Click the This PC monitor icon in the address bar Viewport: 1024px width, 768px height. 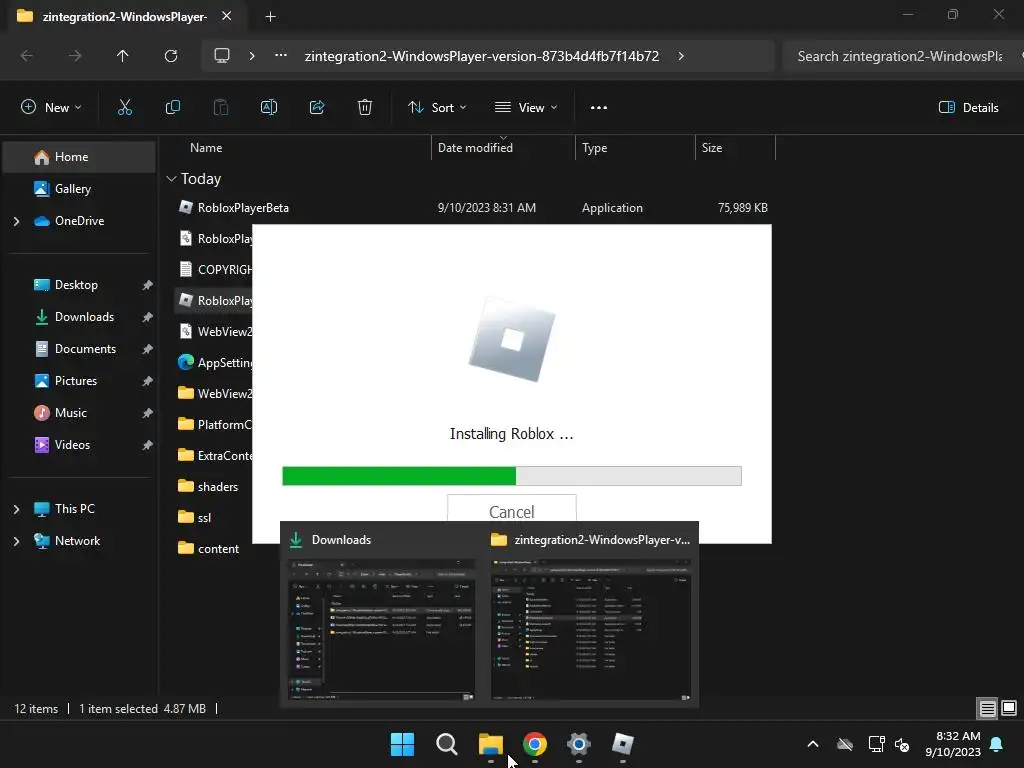pyautogui.click(x=222, y=56)
